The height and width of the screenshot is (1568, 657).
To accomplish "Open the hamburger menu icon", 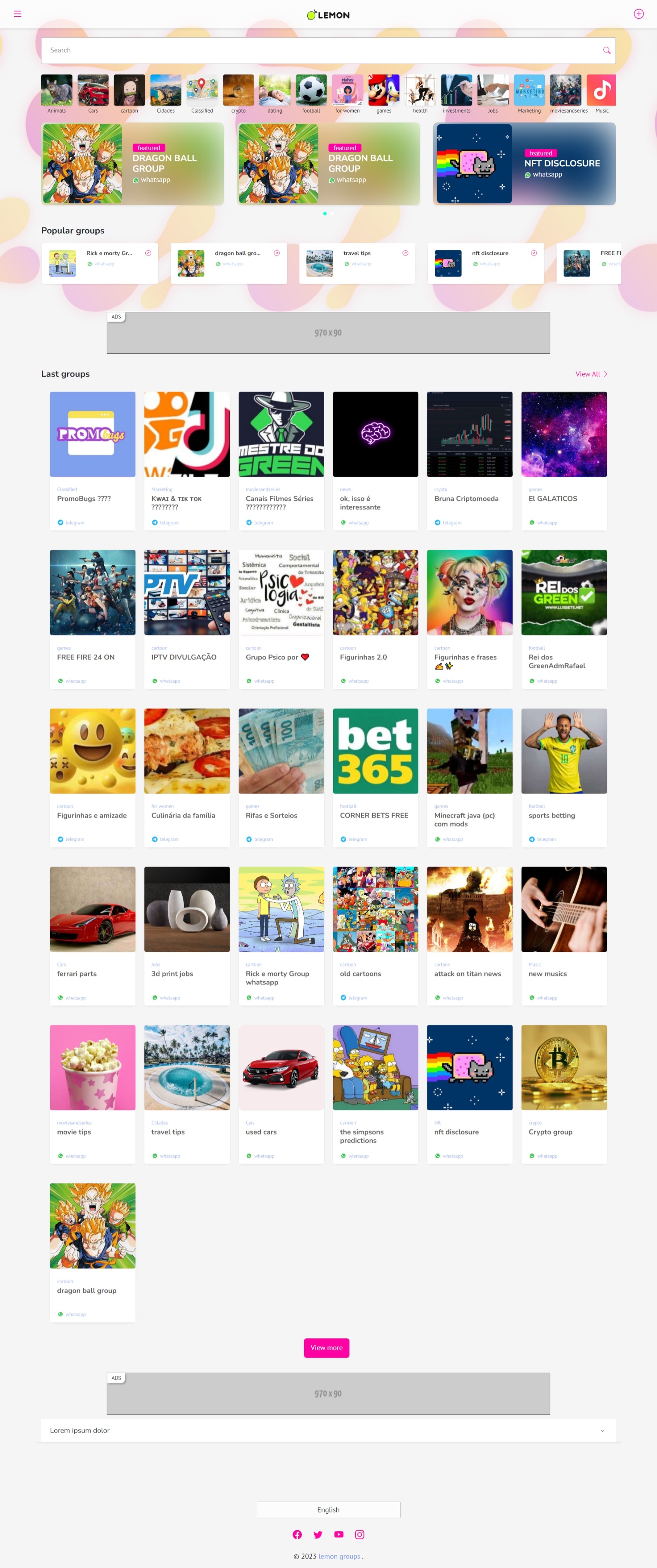I will coord(18,14).
